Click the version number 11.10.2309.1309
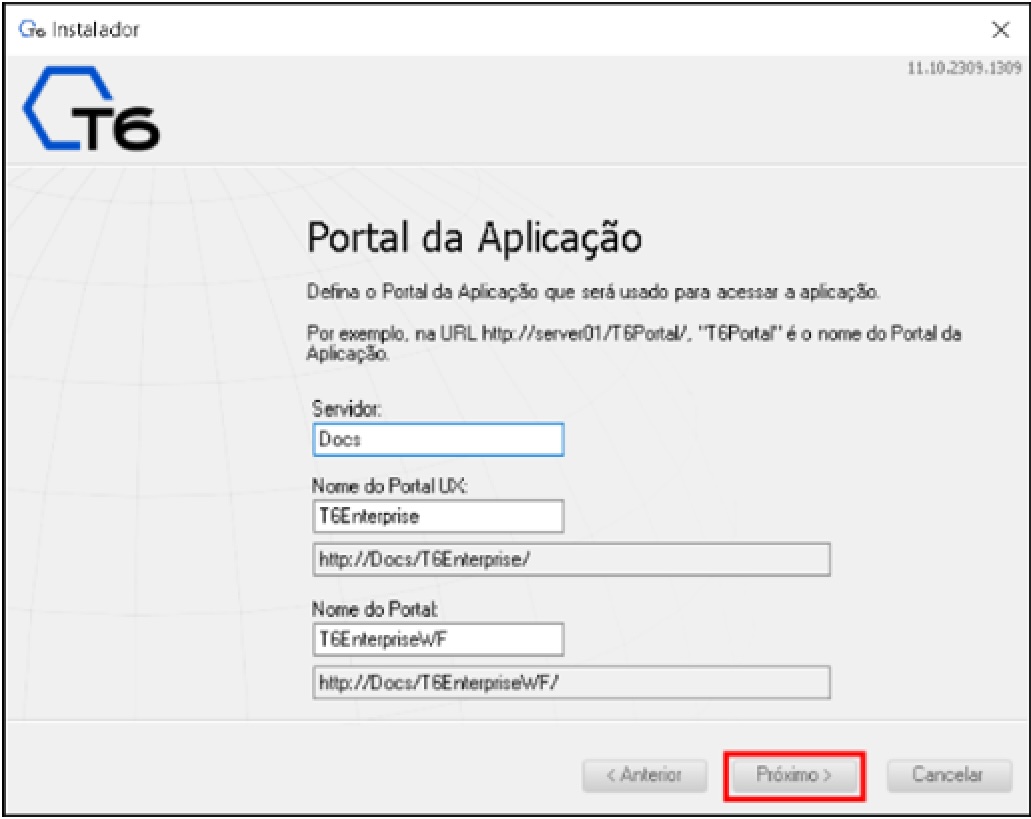This screenshot has width=1031, height=819. click(964, 68)
